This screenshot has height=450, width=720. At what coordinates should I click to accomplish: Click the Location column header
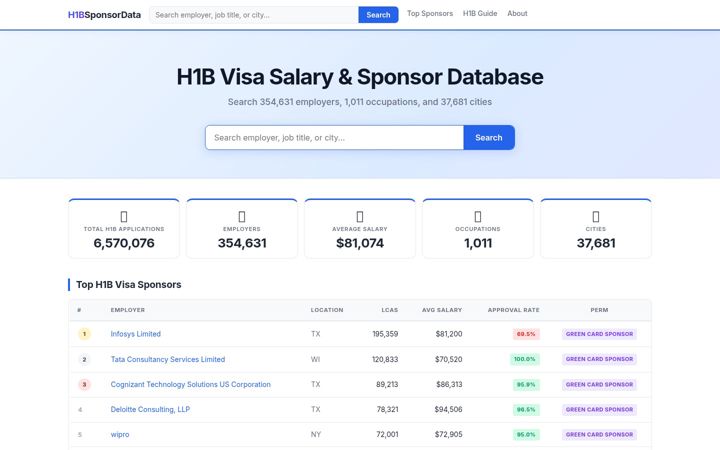327,310
